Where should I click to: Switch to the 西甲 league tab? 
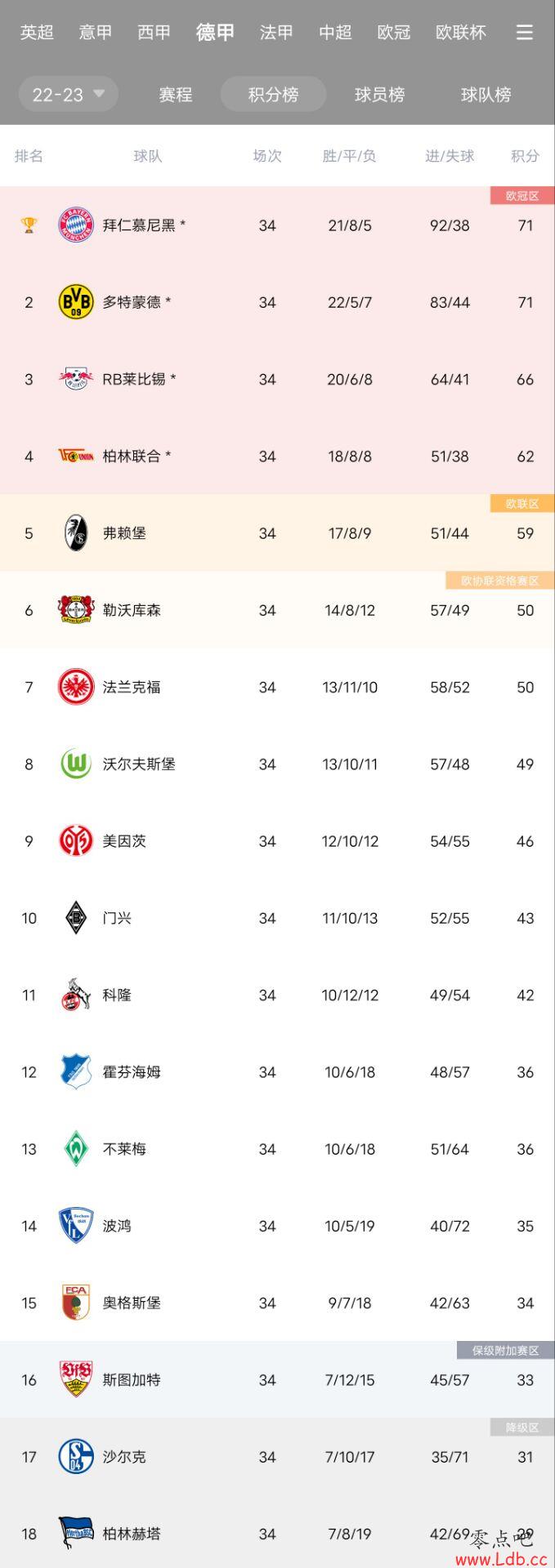tap(154, 32)
